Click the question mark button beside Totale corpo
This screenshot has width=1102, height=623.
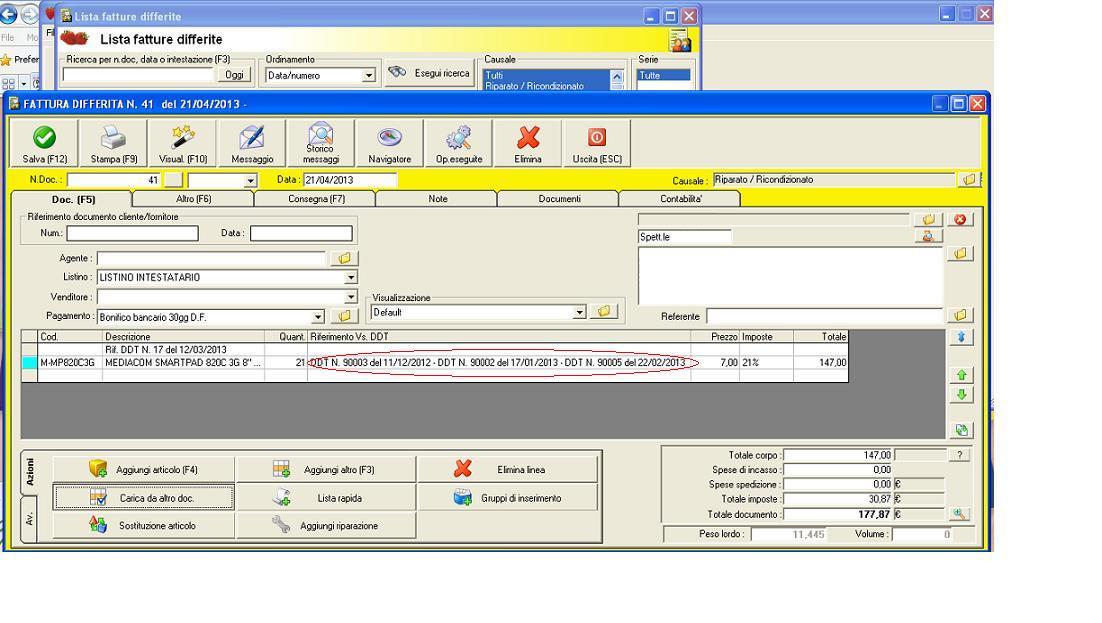point(959,456)
